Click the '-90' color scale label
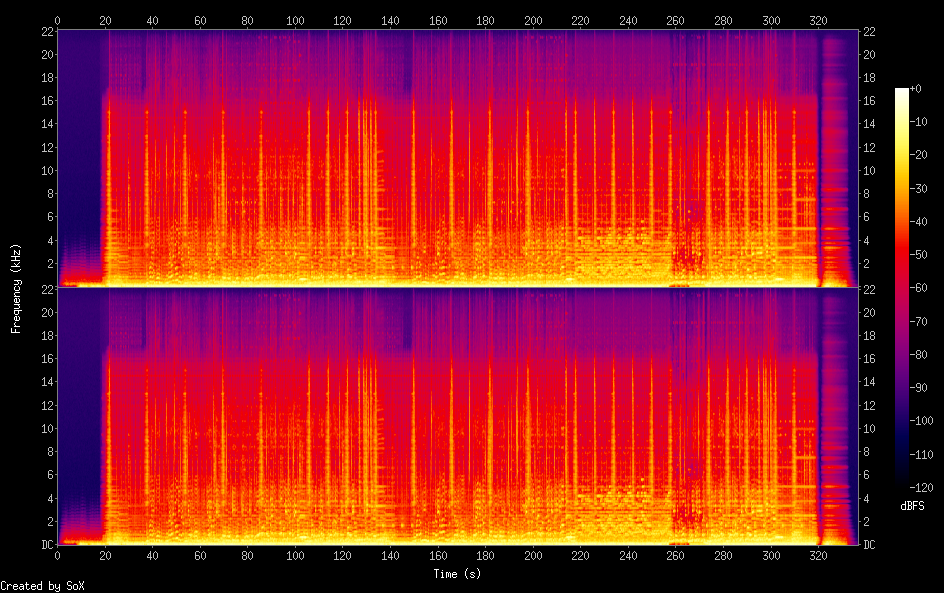Screen dimensions: 944x593 tap(918, 388)
